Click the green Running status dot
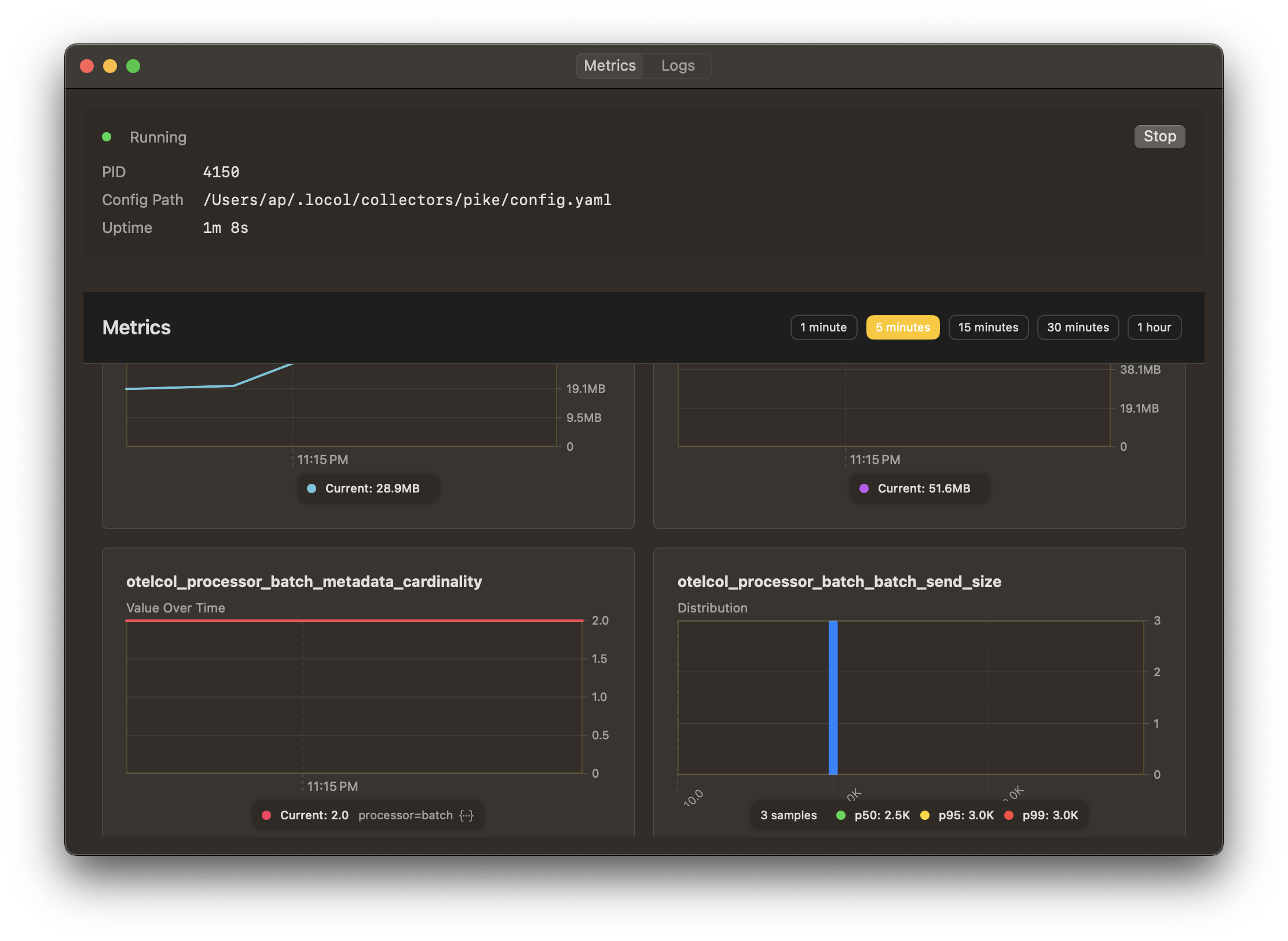The width and height of the screenshot is (1288, 941). click(107, 137)
